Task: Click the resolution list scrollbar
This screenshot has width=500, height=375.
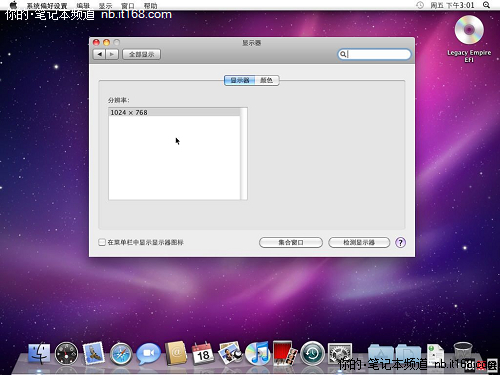Action: click(244, 154)
